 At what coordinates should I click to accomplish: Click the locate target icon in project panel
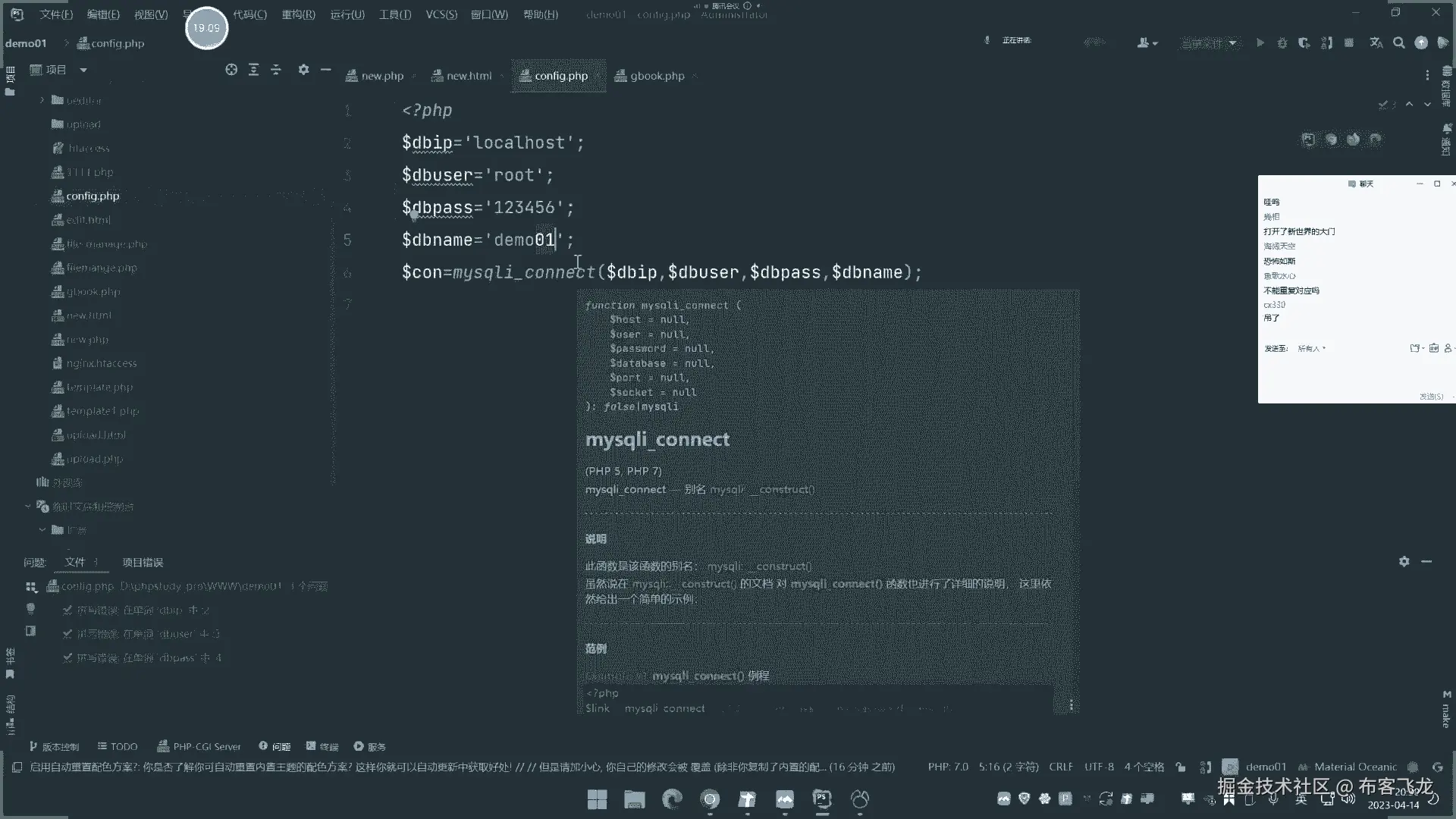231,70
